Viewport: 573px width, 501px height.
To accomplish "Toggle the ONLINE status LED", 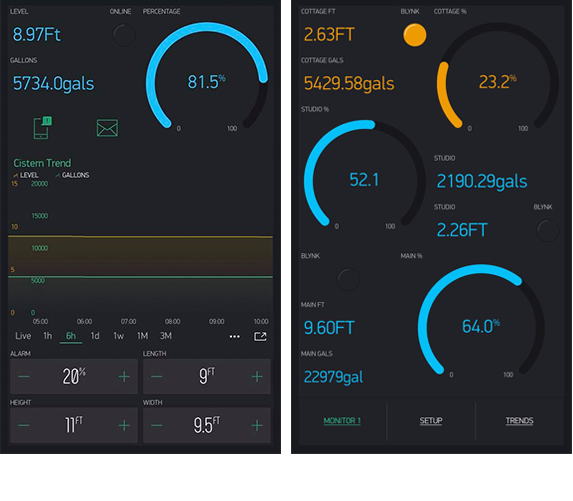I will coord(124,35).
